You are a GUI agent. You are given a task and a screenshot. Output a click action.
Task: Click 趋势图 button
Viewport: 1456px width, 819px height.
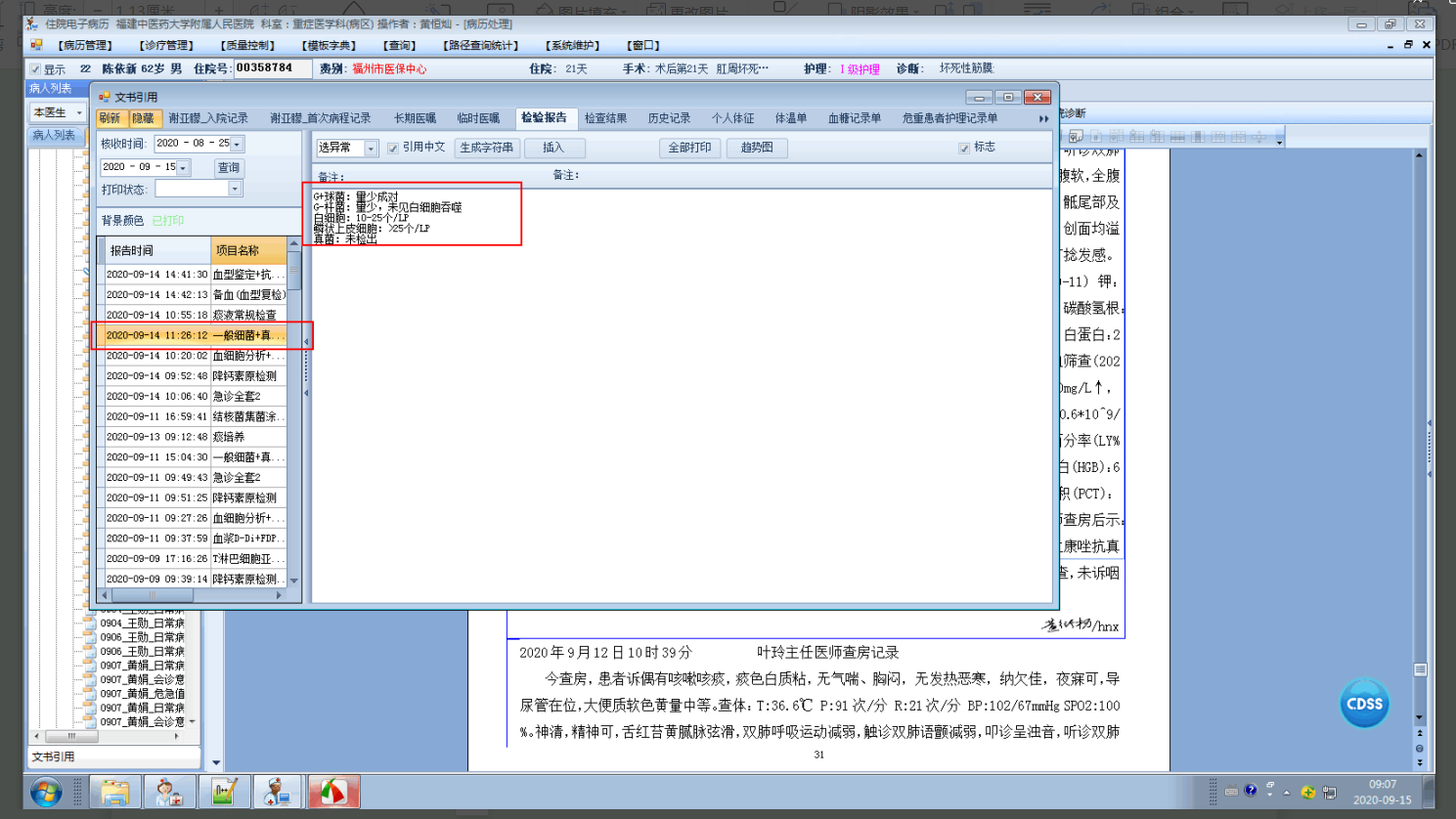pyautogui.click(x=757, y=148)
